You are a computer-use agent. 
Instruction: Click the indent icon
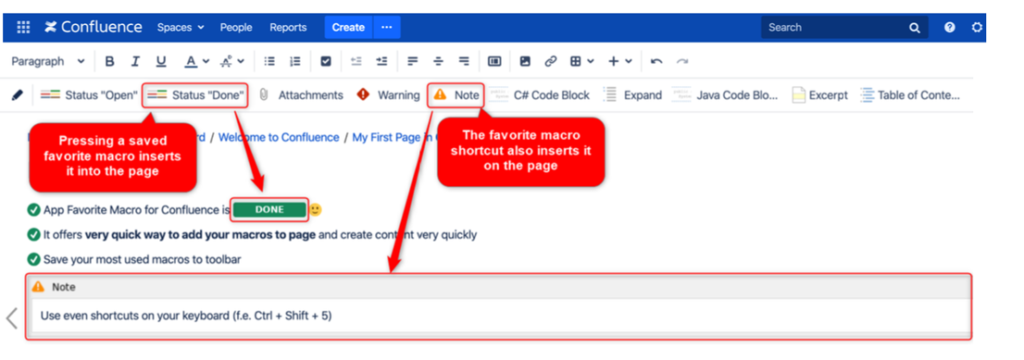coord(381,61)
